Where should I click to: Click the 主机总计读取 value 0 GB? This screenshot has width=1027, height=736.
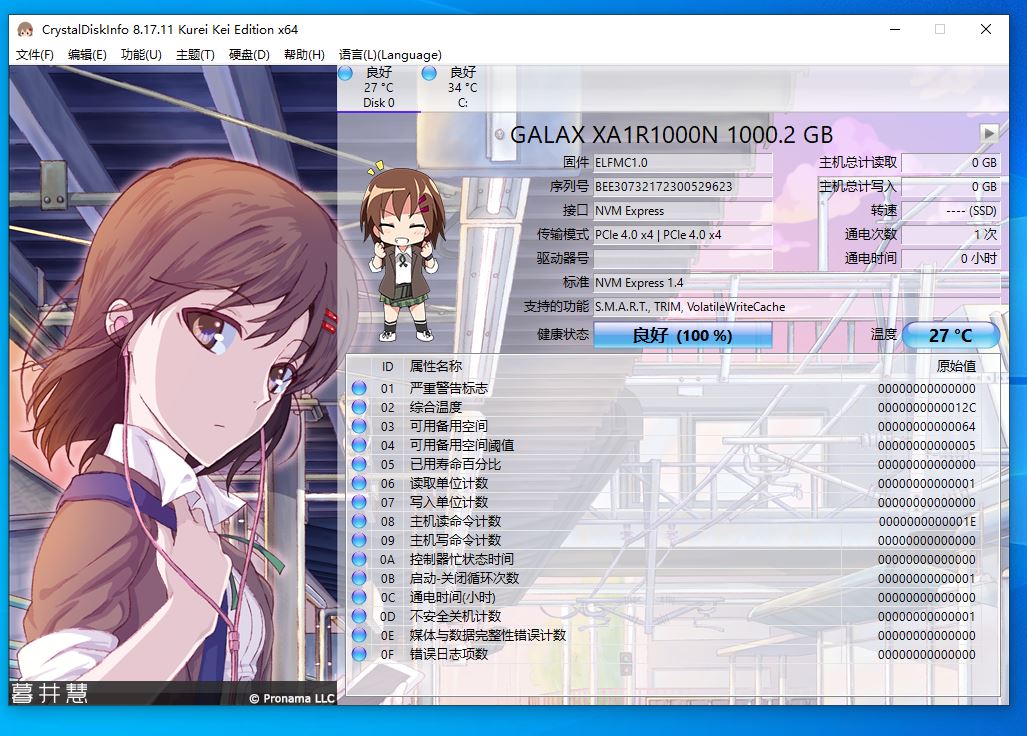pyautogui.click(x=950, y=162)
